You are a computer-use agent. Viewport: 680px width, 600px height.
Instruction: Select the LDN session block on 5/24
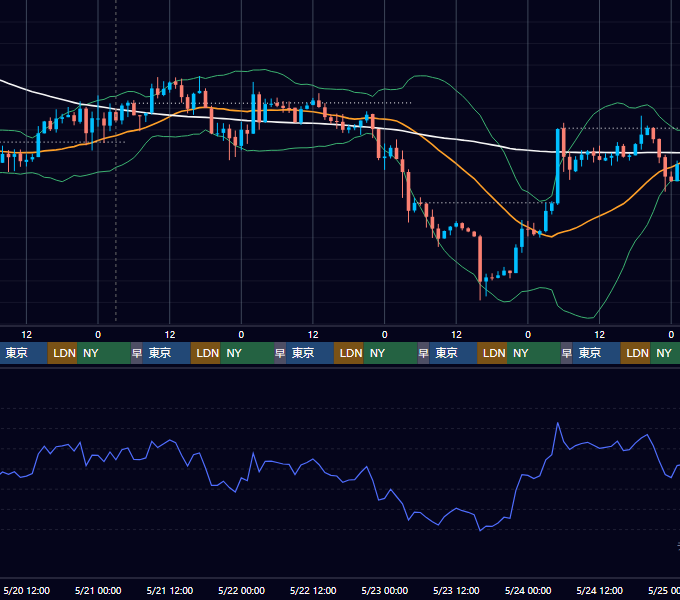636,353
